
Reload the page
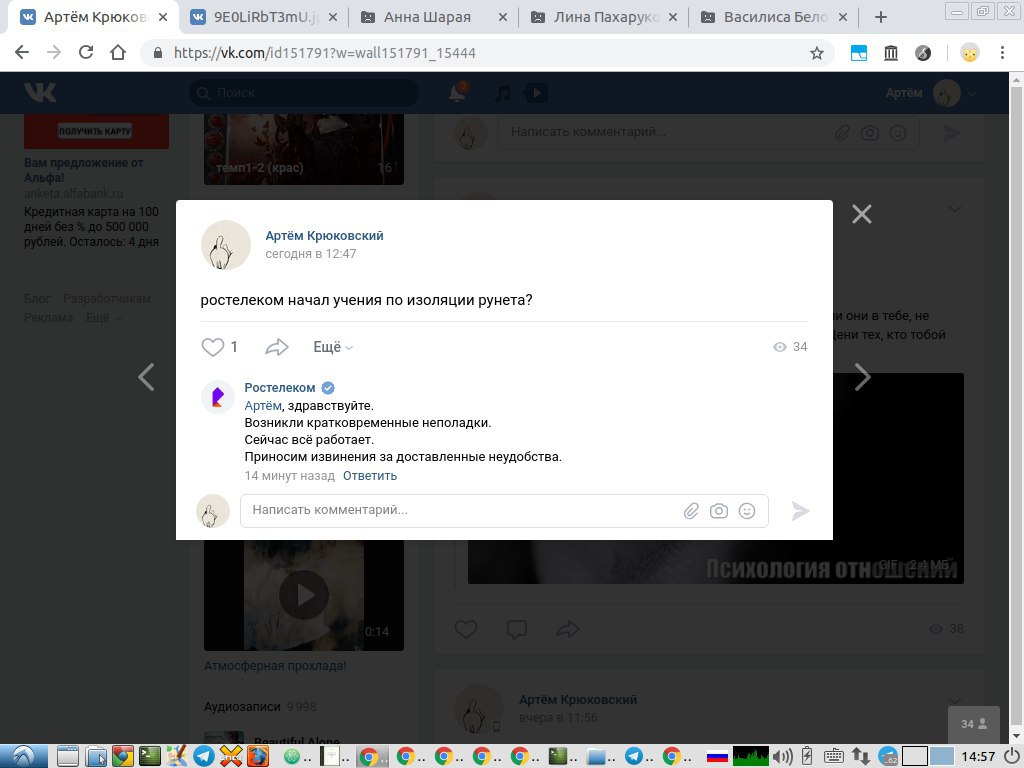[x=86, y=53]
